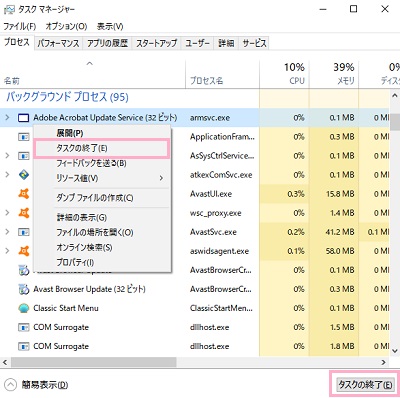
Task: Click the Avast icon in the wsc_proxy.exe row
Action: (24, 213)
